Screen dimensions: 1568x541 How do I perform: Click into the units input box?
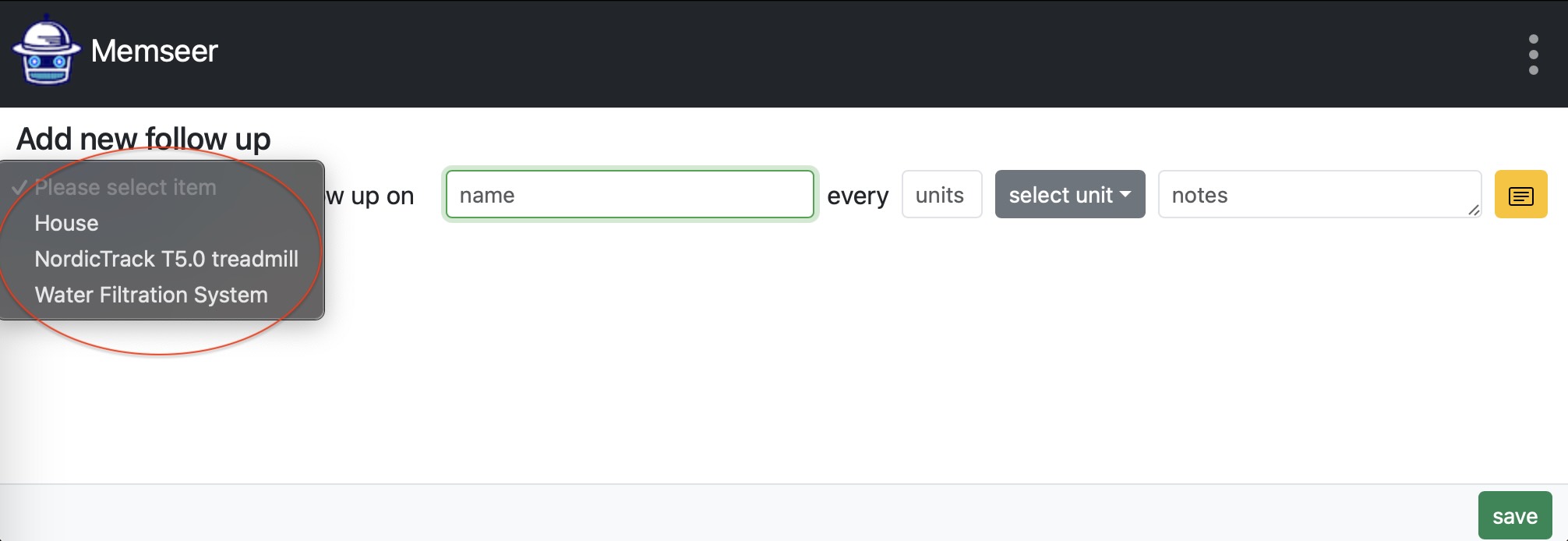941,194
